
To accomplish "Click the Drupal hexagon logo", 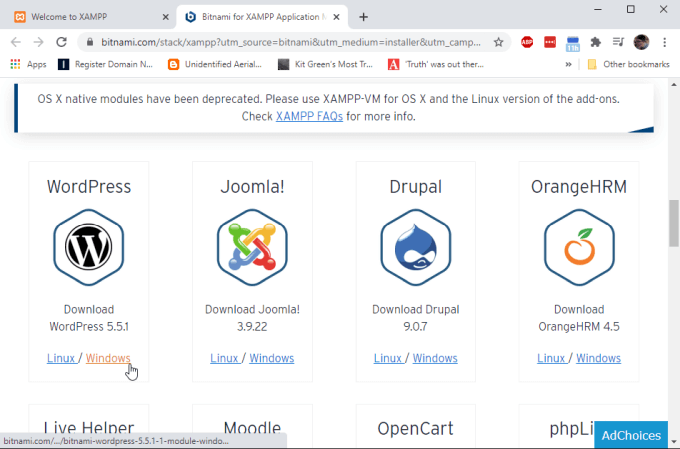I will point(415,247).
